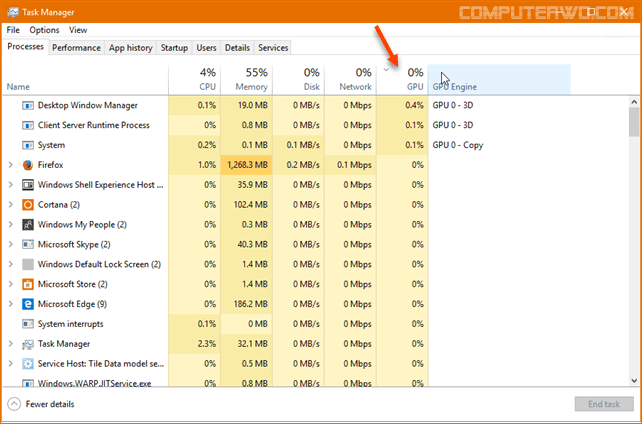
Task: Click the Microsoft Skype icon
Action: 27,244
